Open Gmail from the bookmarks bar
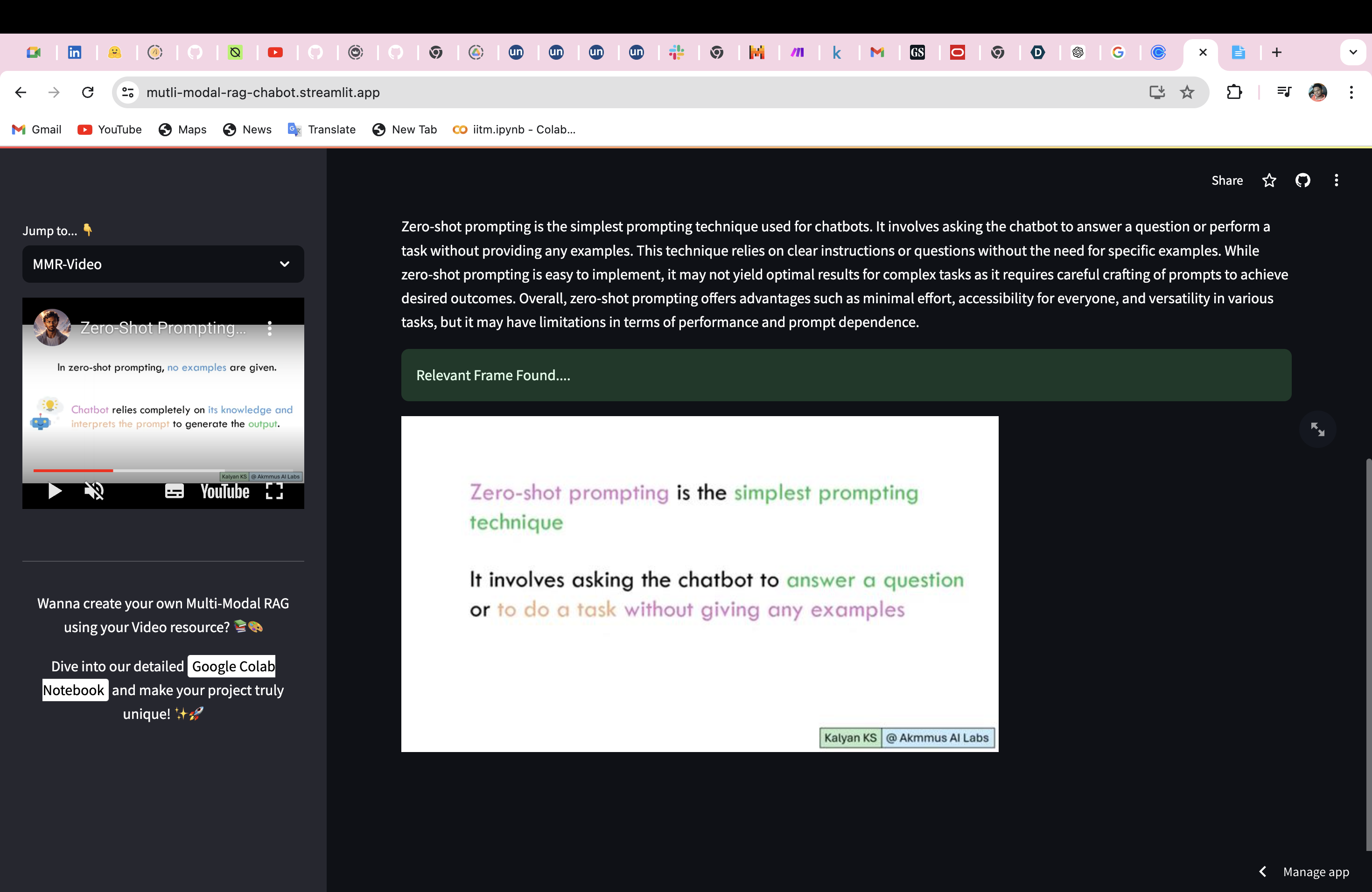 [x=36, y=129]
